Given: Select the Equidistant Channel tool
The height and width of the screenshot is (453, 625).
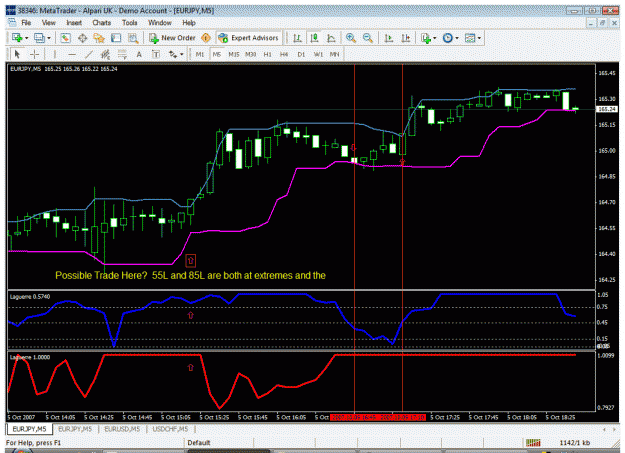Looking at the screenshot, I should (105, 54).
